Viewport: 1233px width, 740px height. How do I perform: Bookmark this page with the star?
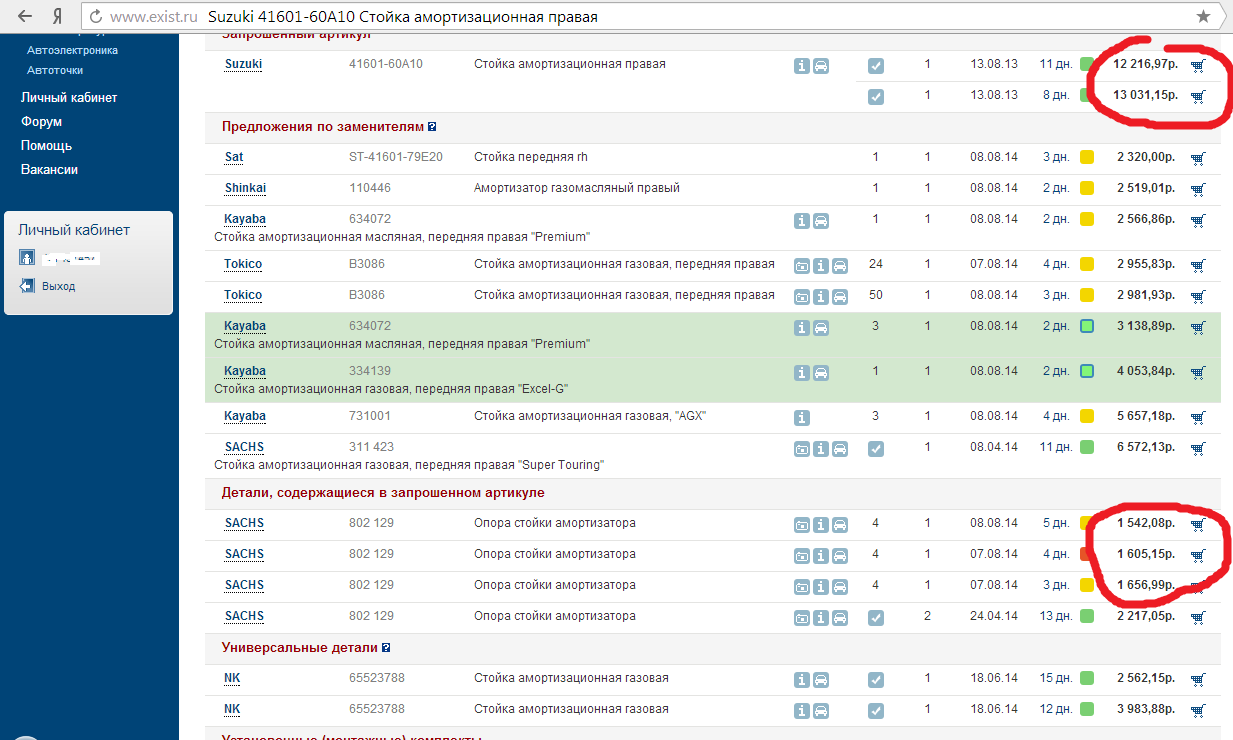[1203, 17]
